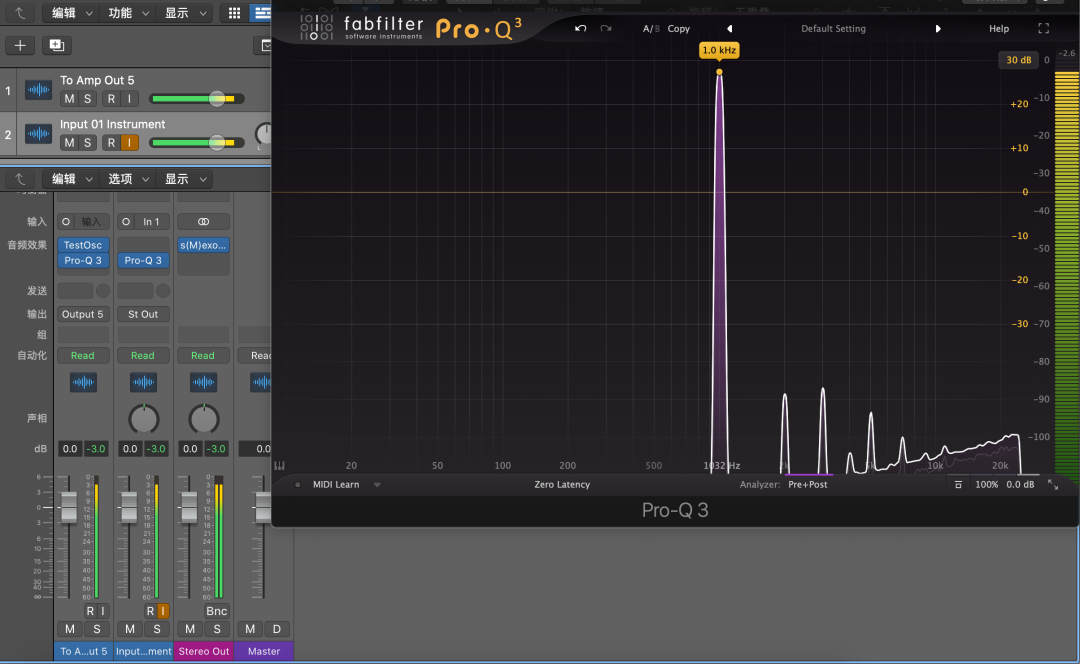Open the 功能 dropdown menu
The height and width of the screenshot is (664, 1080).
(126, 12)
